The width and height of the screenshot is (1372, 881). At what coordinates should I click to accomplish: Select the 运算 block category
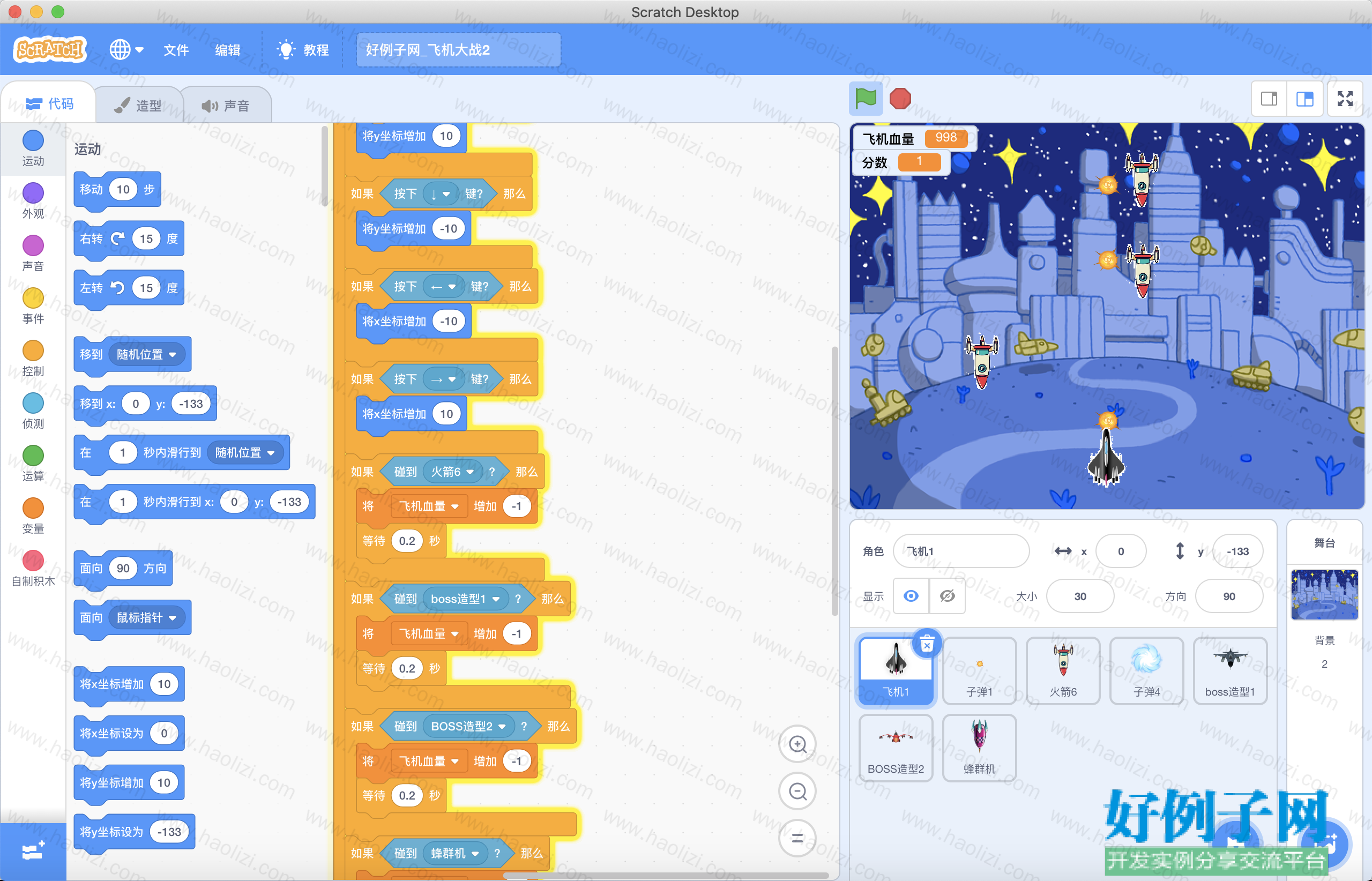point(33,464)
